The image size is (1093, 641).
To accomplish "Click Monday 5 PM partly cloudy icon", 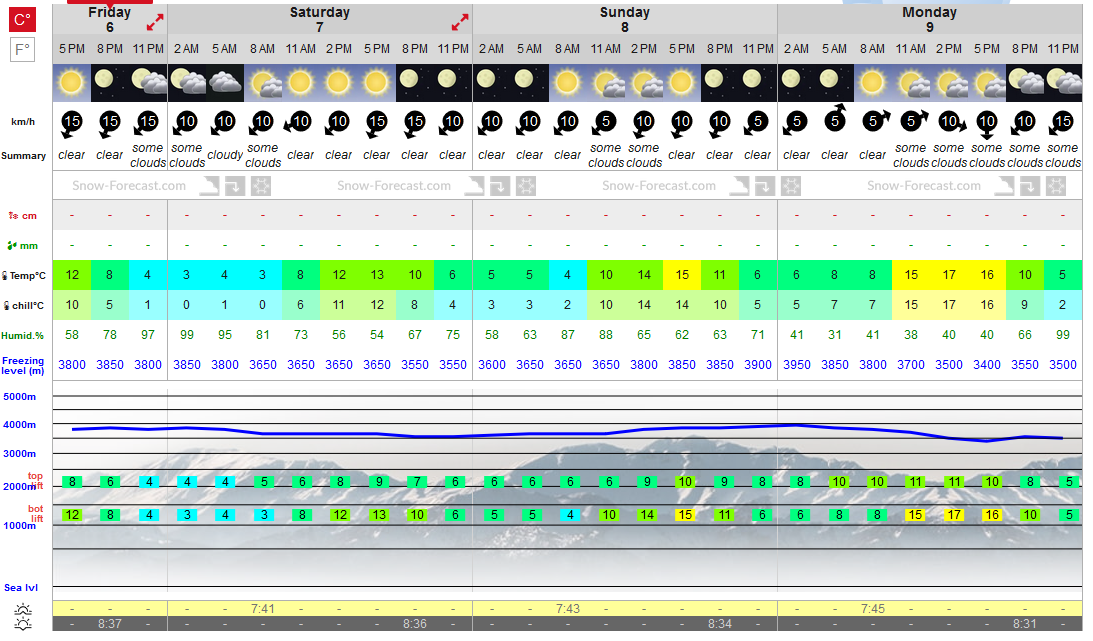I will 986,83.
